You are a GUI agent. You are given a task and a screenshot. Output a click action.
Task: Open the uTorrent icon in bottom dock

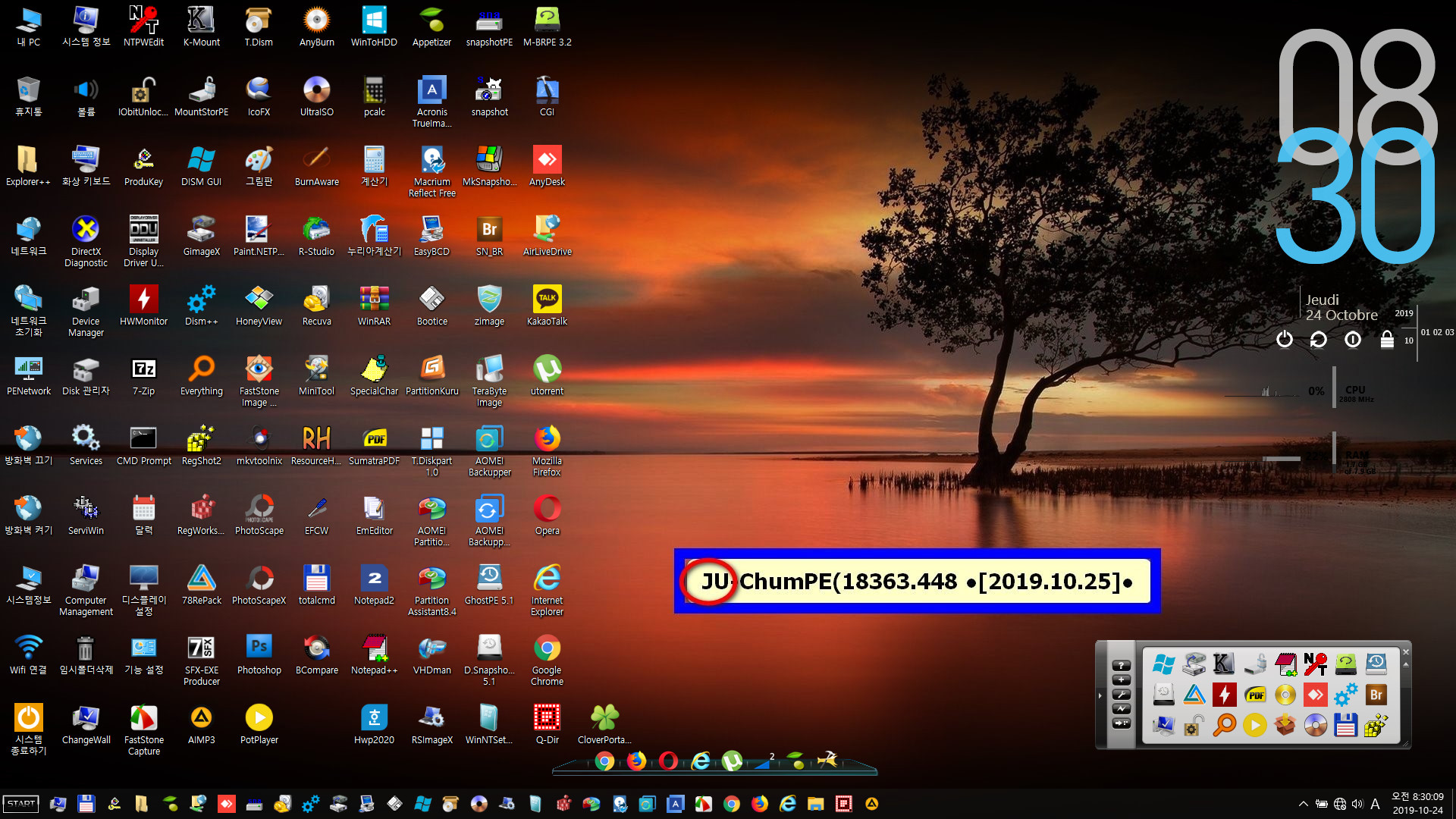coord(732,761)
